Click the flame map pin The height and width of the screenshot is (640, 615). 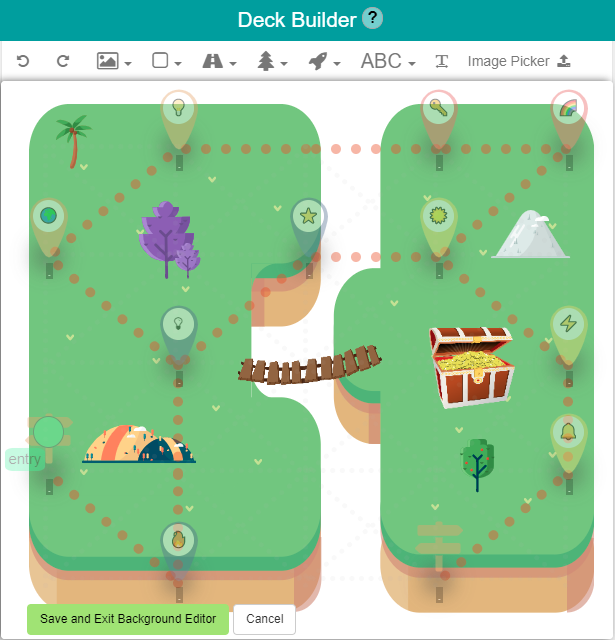coord(179,551)
